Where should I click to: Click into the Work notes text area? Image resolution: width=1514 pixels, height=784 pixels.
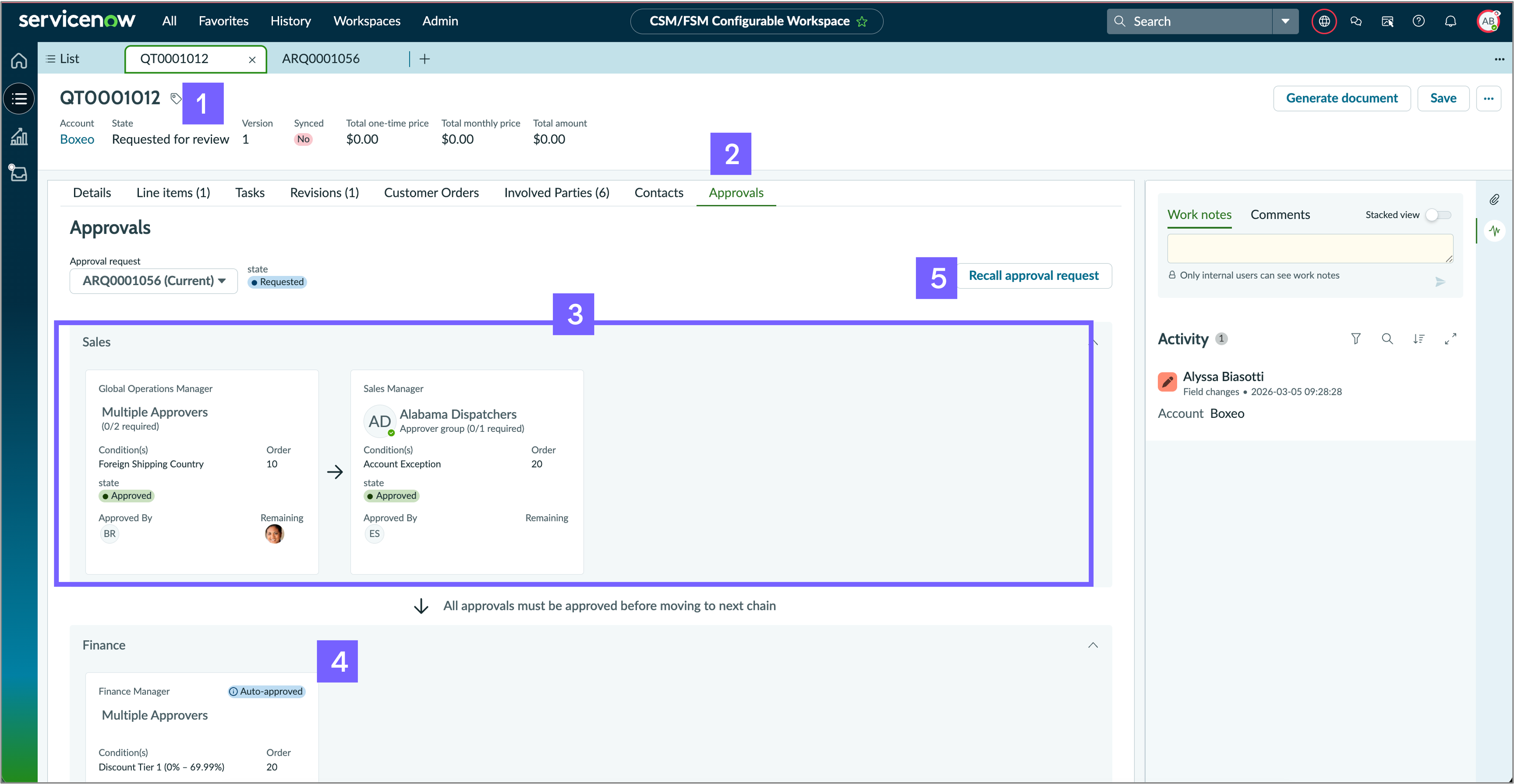[x=1310, y=249]
